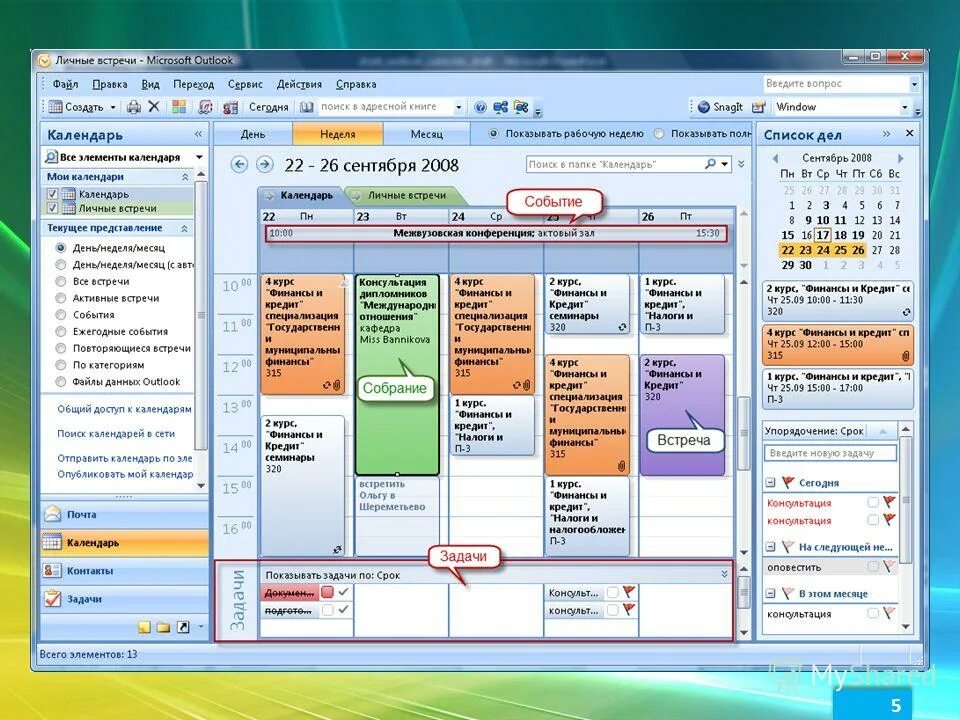Click the search magnifier in calendar search
Image resolution: width=960 pixels, height=720 pixels.
pos(710,164)
